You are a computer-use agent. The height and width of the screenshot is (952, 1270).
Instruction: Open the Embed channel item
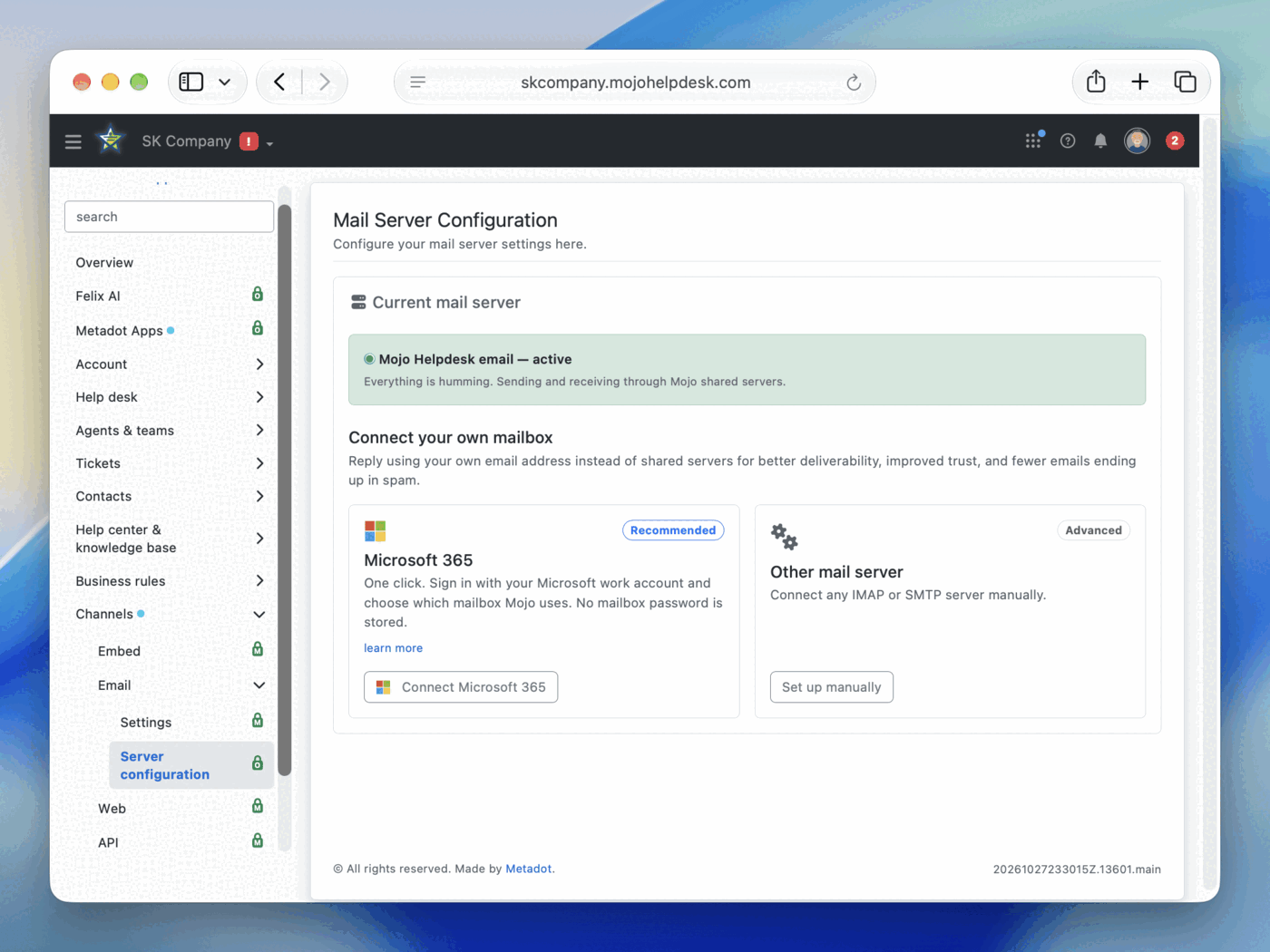tap(119, 651)
